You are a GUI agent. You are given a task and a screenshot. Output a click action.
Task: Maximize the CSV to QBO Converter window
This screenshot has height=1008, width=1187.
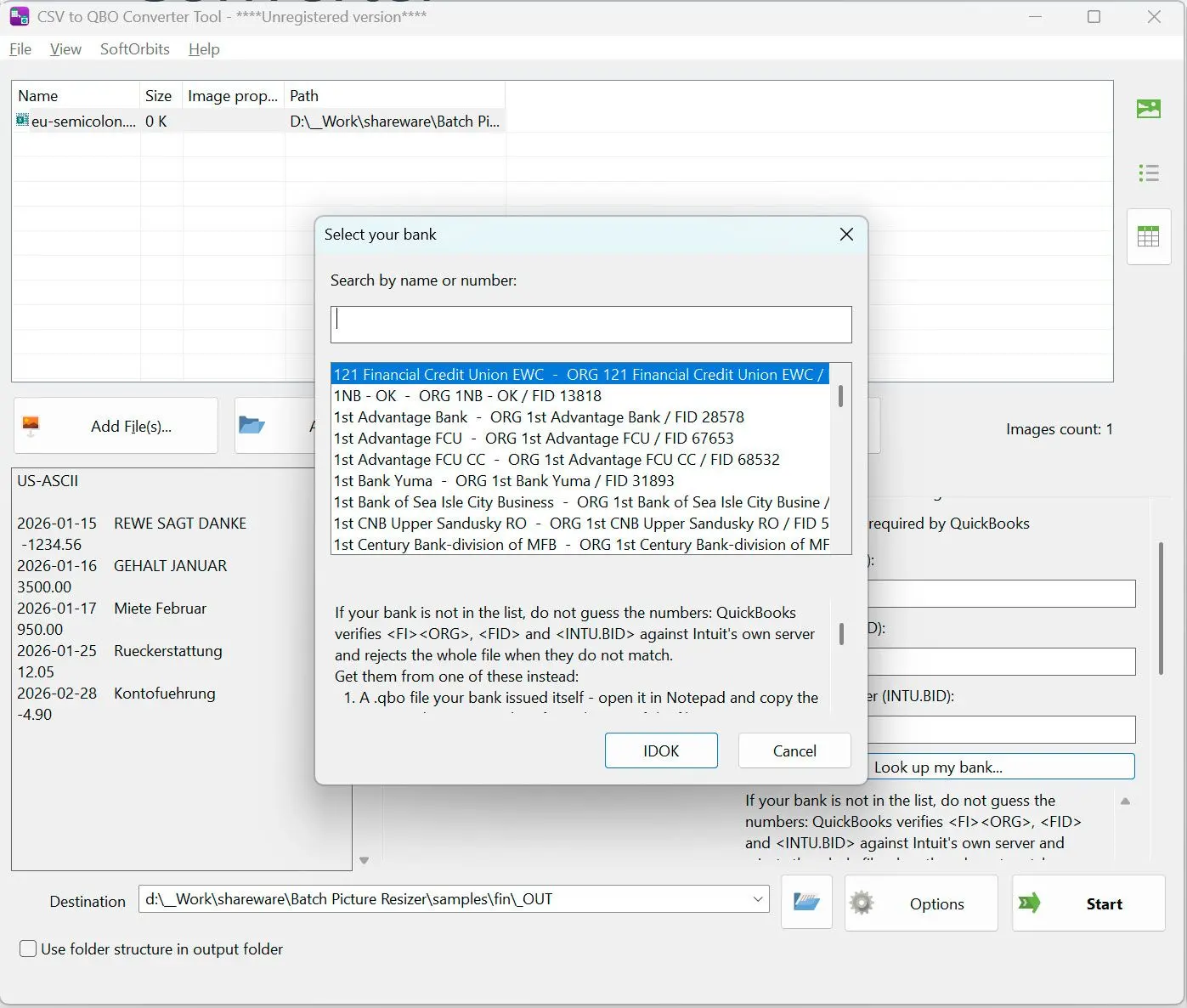[x=1094, y=17]
